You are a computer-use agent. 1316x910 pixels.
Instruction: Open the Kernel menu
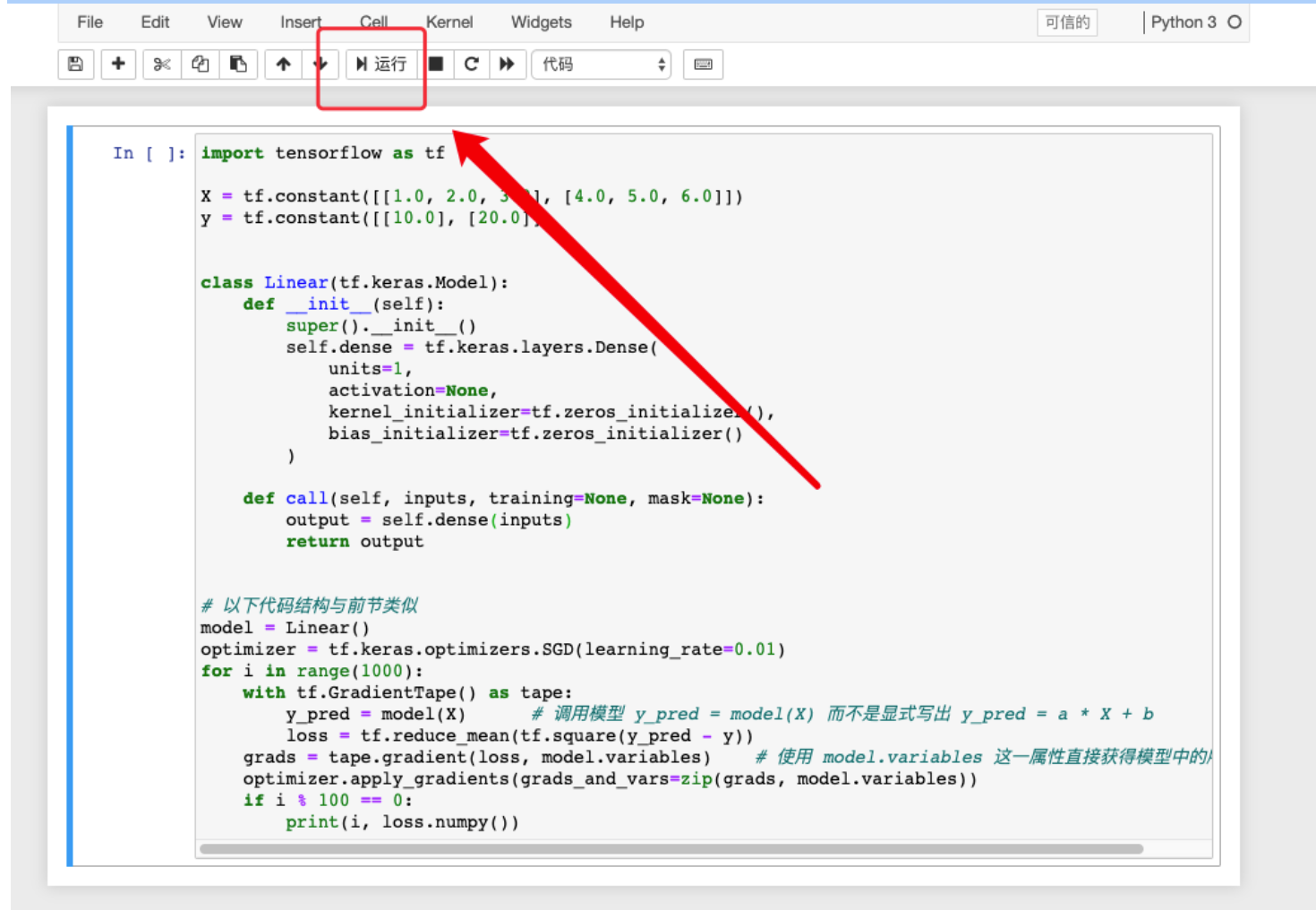pyautogui.click(x=449, y=22)
